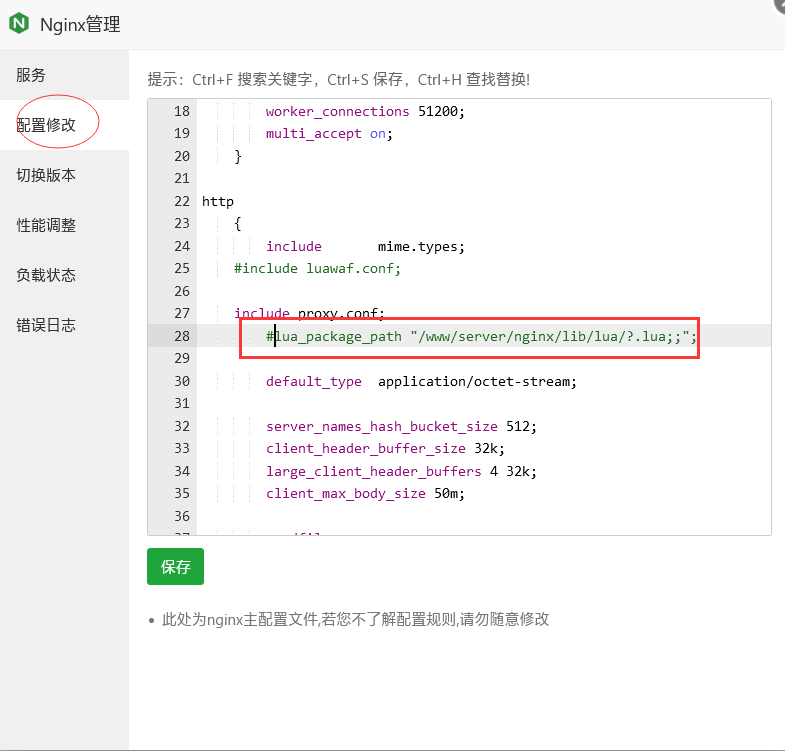Click the include proxy.conf line
This screenshot has height=751, width=785.
point(309,313)
